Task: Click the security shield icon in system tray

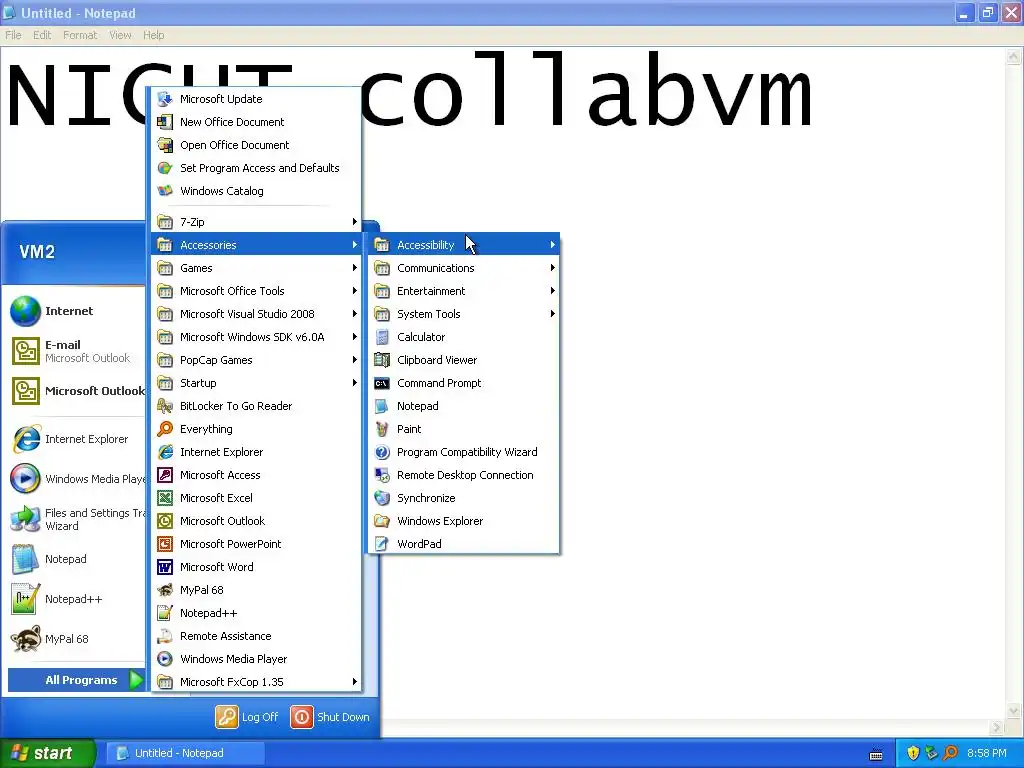Action: pyautogui.click(x=913, y=753)
